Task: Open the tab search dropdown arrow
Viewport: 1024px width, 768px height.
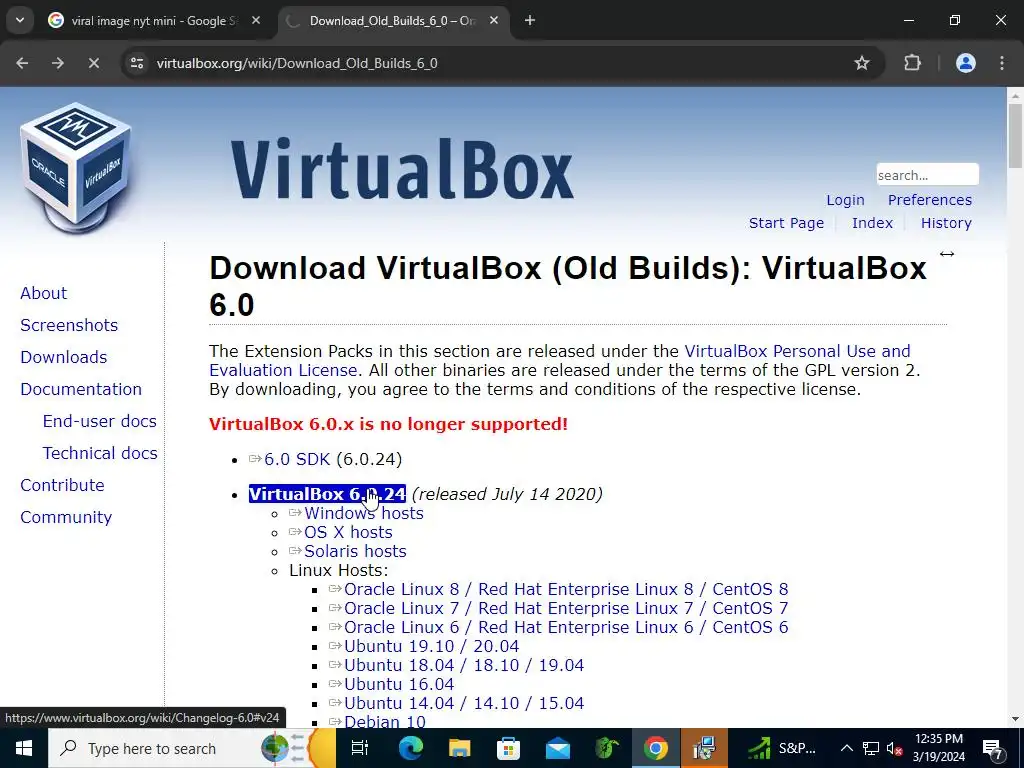Action: pos(20,21)
